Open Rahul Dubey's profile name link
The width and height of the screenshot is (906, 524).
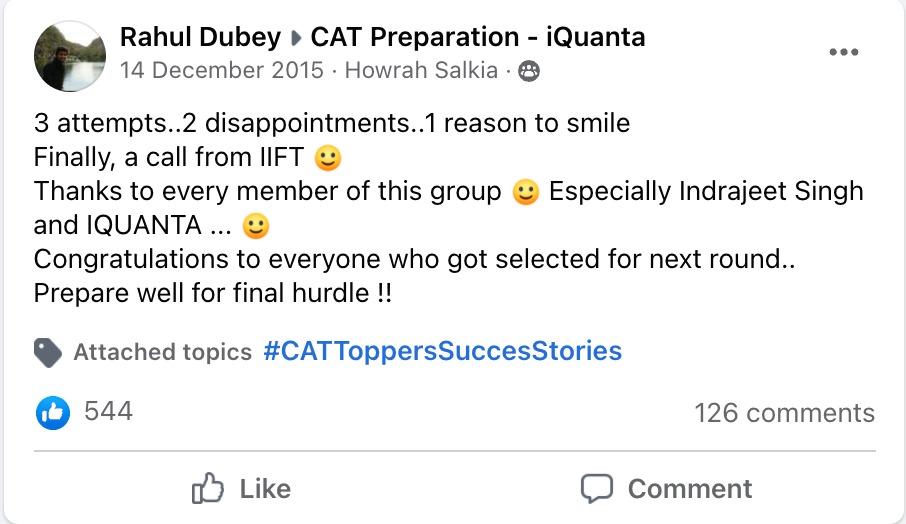[200, 38]
